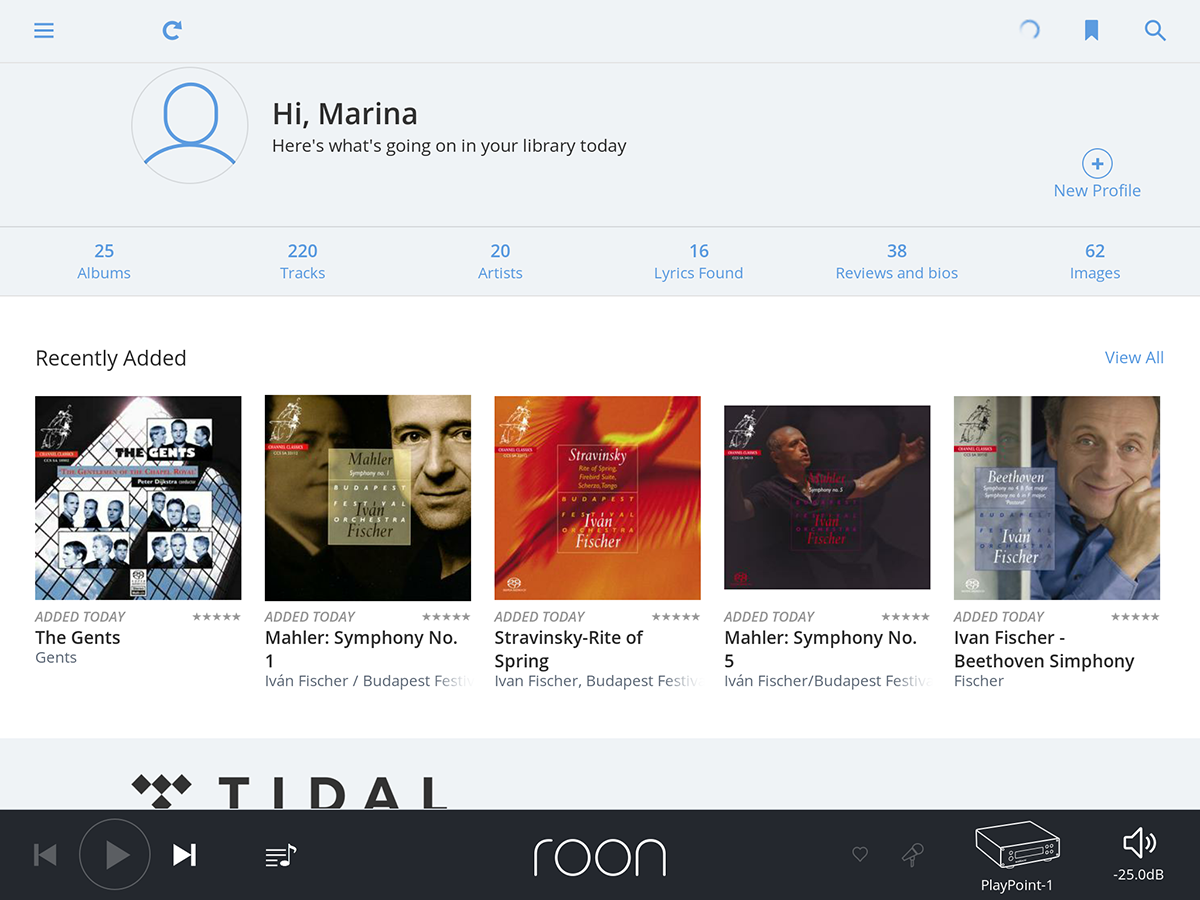Rate Mahler Symphony No. 1 stars
Screen dimensions: 1200x900
[446, 617]
